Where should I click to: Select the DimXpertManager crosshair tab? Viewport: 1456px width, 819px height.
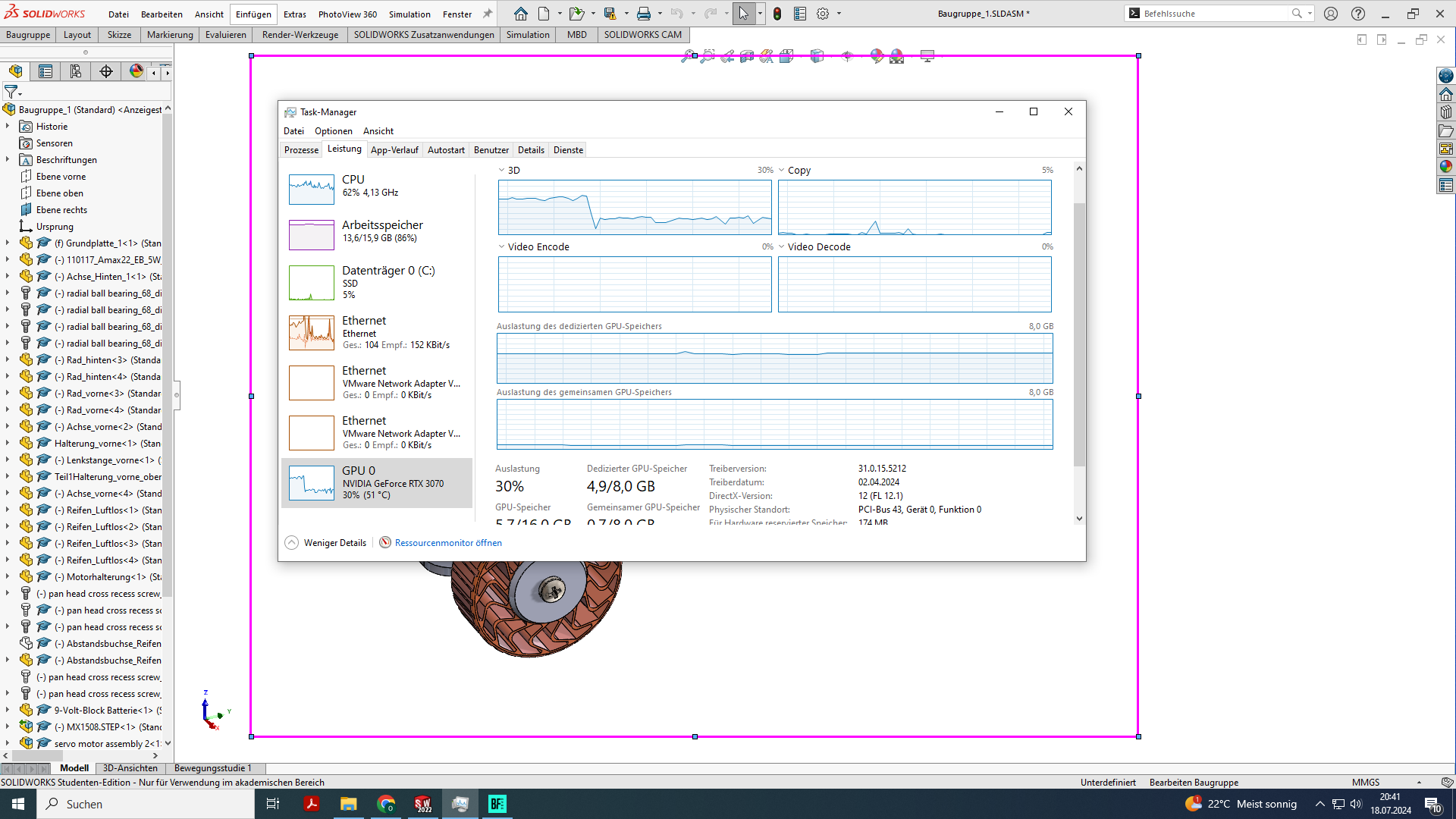[106, 71]
